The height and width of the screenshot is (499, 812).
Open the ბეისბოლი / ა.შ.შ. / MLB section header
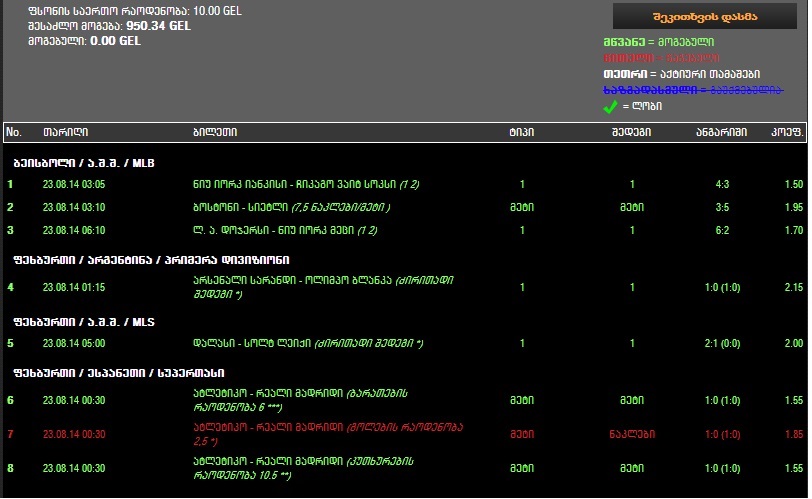84,164
